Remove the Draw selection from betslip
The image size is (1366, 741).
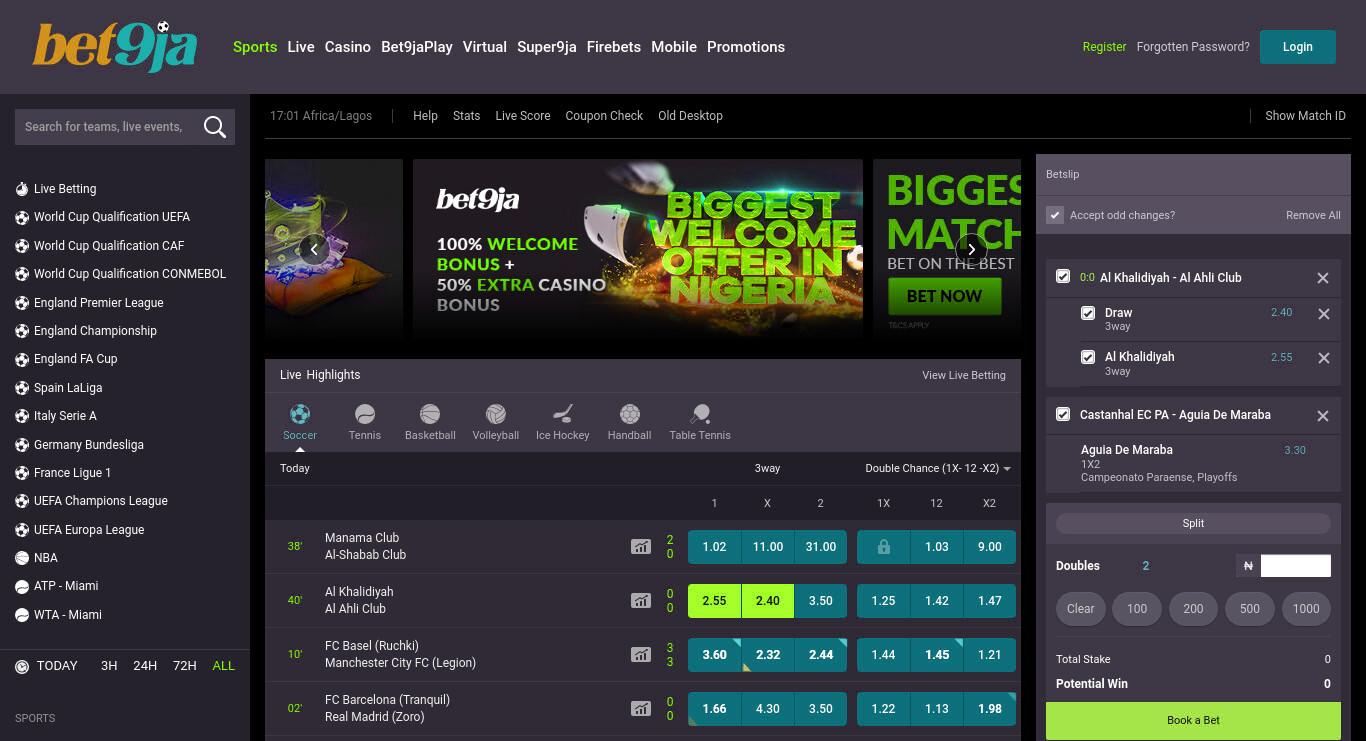(1324, 314)
